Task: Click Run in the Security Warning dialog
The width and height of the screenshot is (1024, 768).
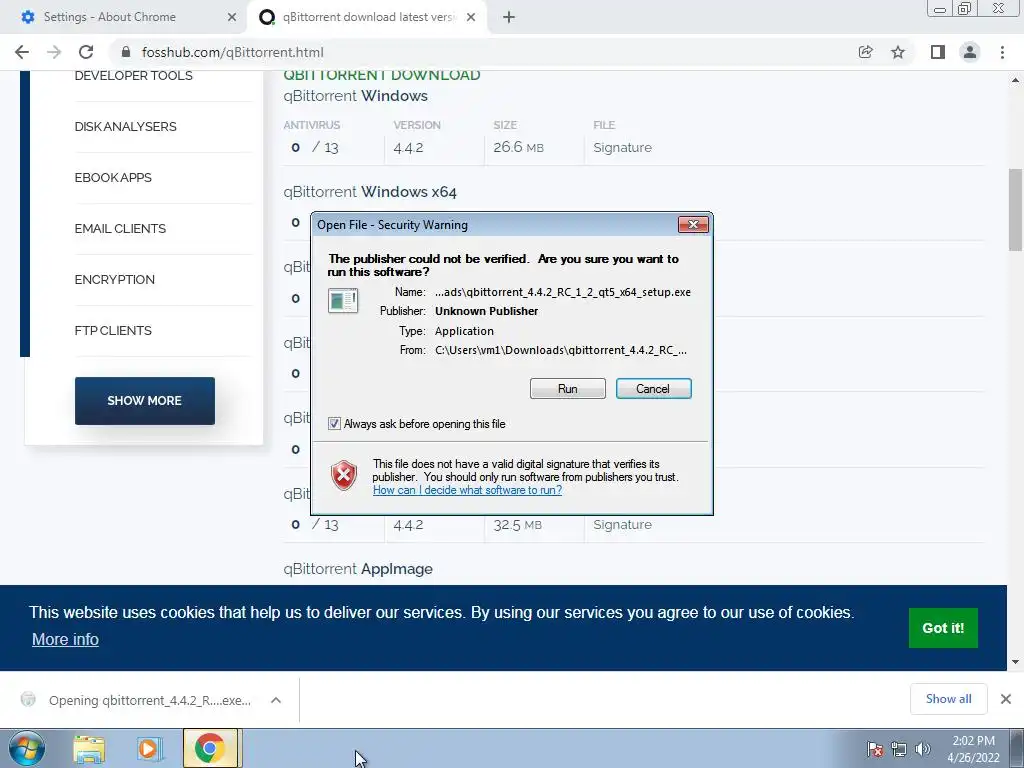Action: pos(568,389)
